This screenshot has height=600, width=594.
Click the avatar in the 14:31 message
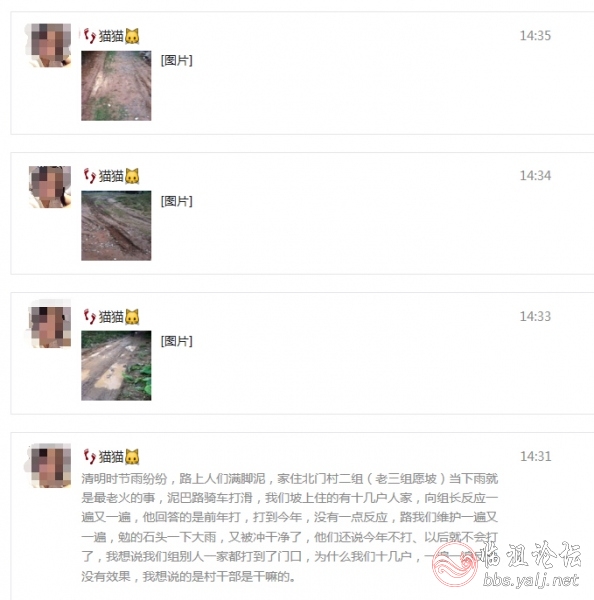50,466
